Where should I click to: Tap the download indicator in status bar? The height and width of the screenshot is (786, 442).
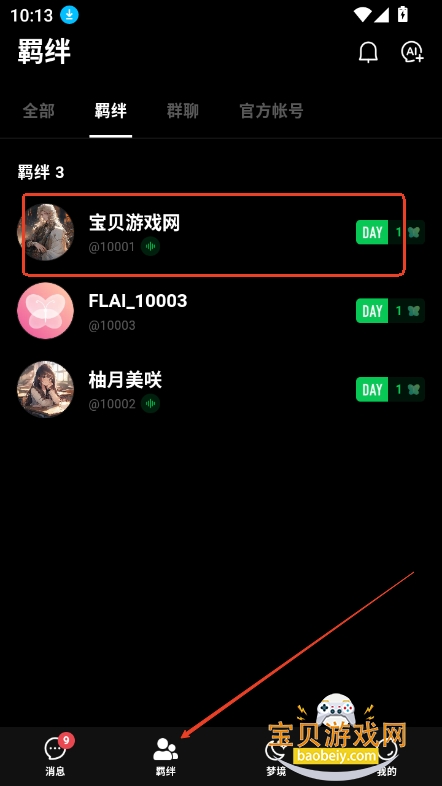[69, 15]
